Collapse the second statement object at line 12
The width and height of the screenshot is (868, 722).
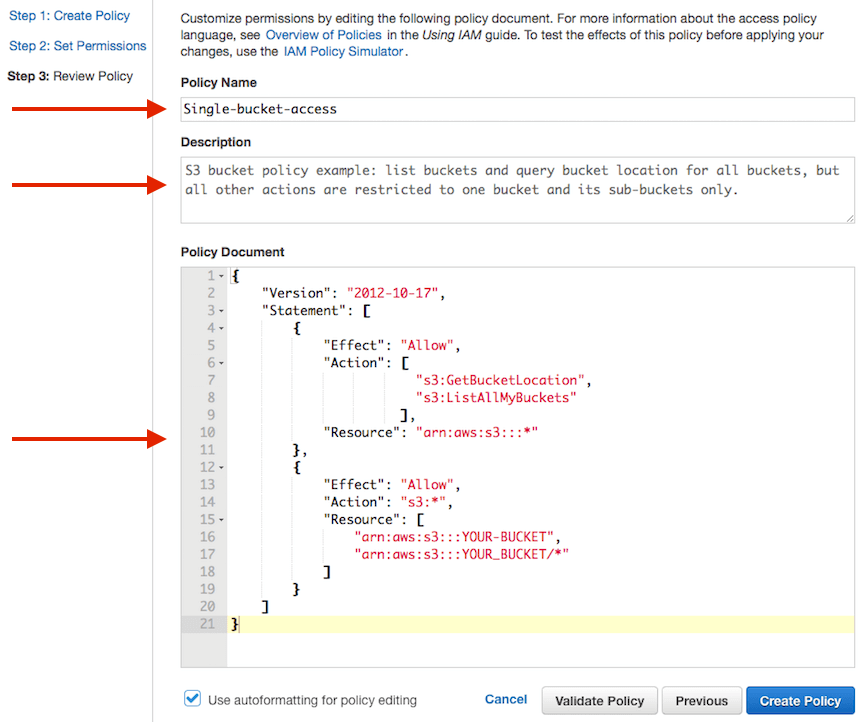221,467
